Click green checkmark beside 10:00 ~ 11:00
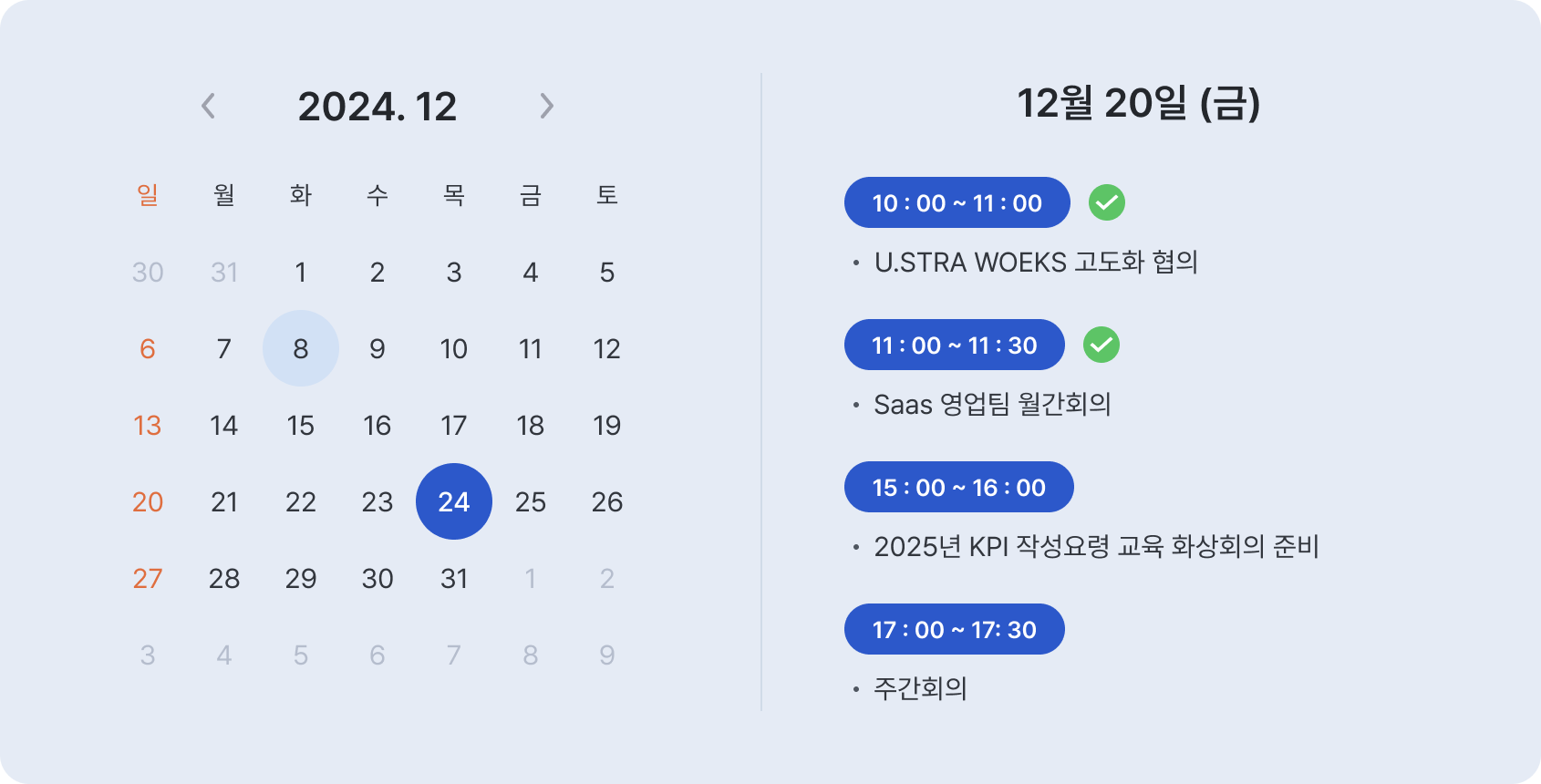The width and height of the screenshot is (1541, 784). coord(1107,202)
